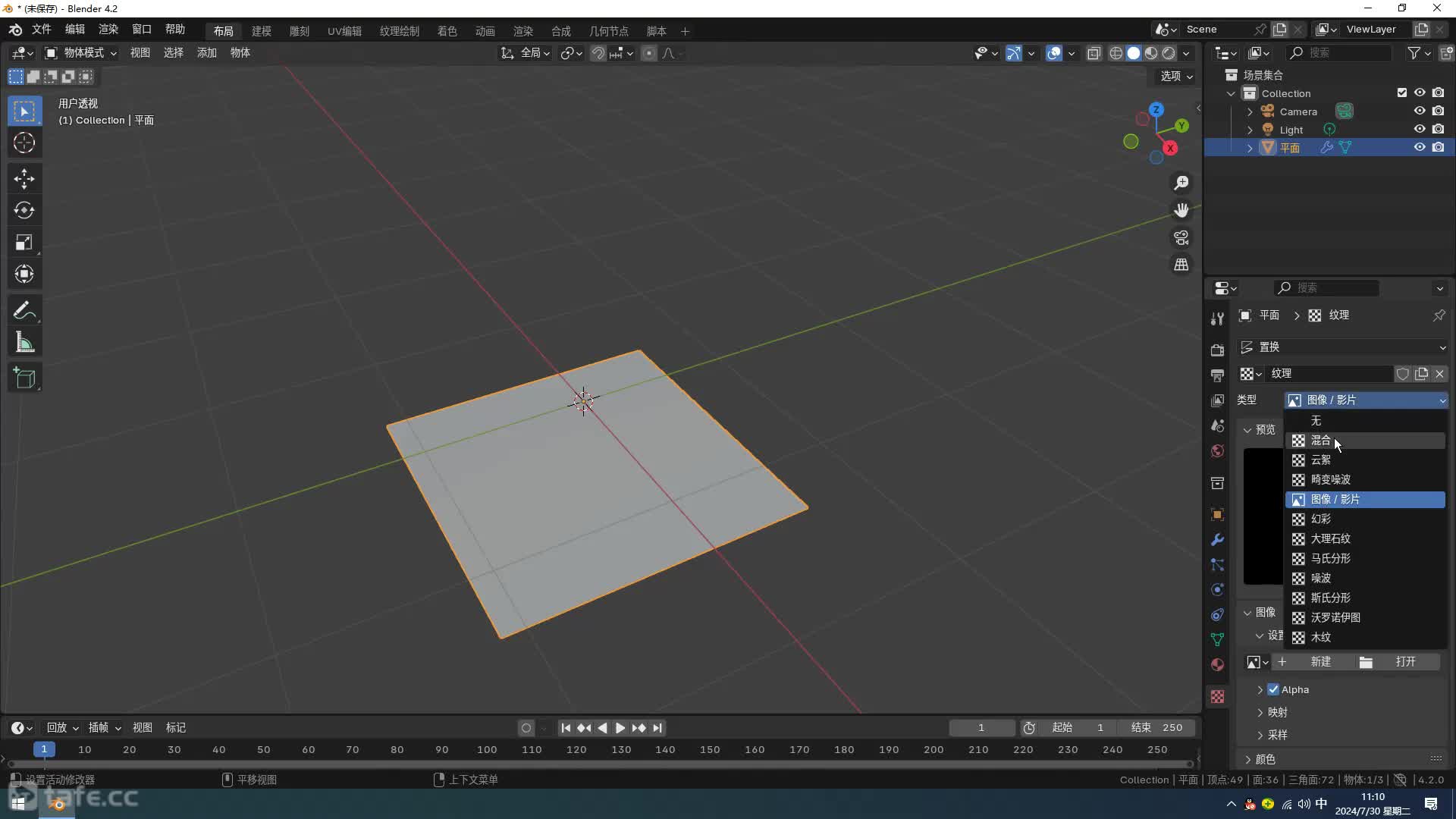Expand the Camera tree item

click(x=1250, y=111)
